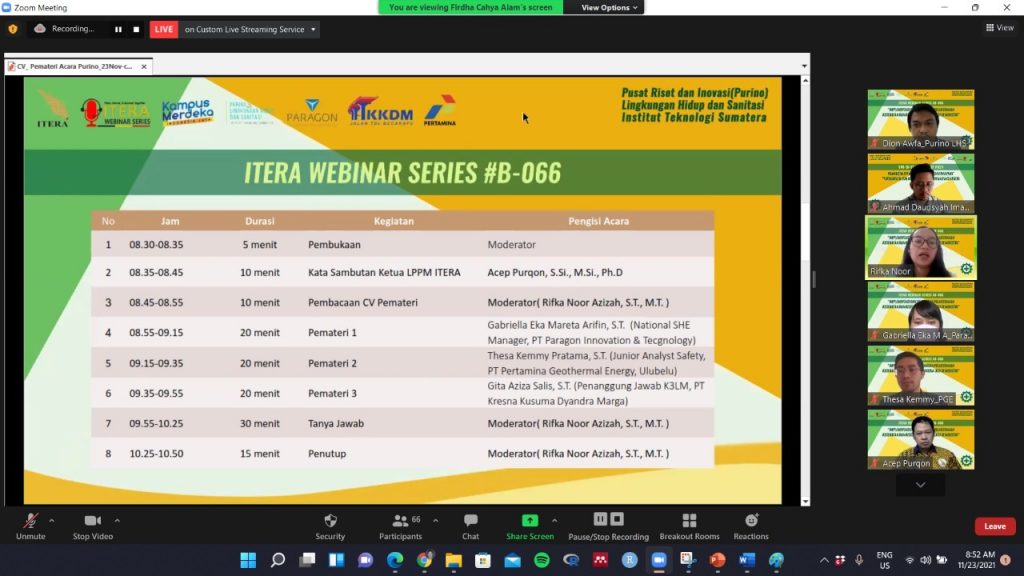Open Widgets from the taskbar
The image size is (1024, 576).
tap(336, 560)
